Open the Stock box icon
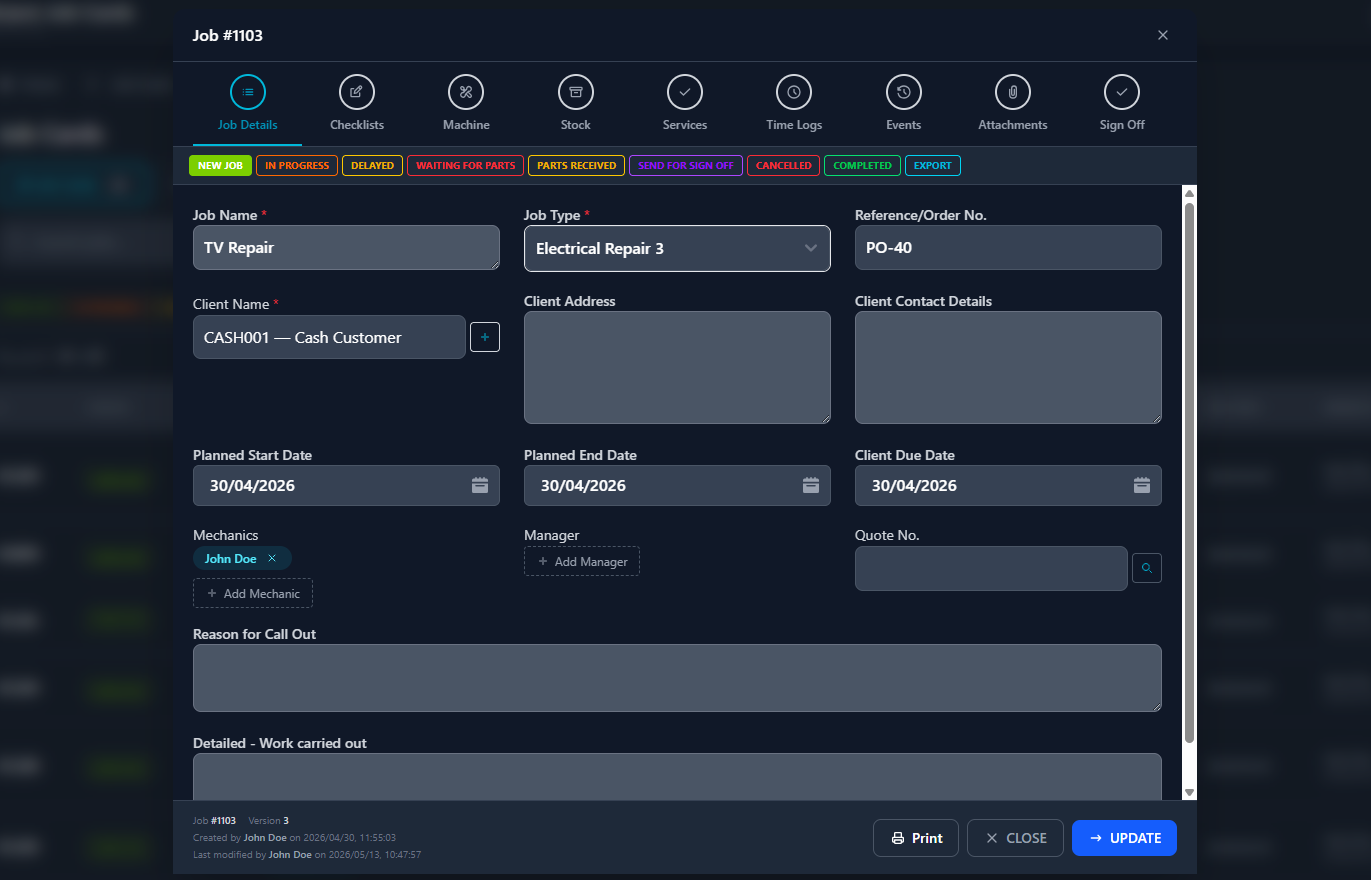This screenshot has width=1371, height=880. 575,92
